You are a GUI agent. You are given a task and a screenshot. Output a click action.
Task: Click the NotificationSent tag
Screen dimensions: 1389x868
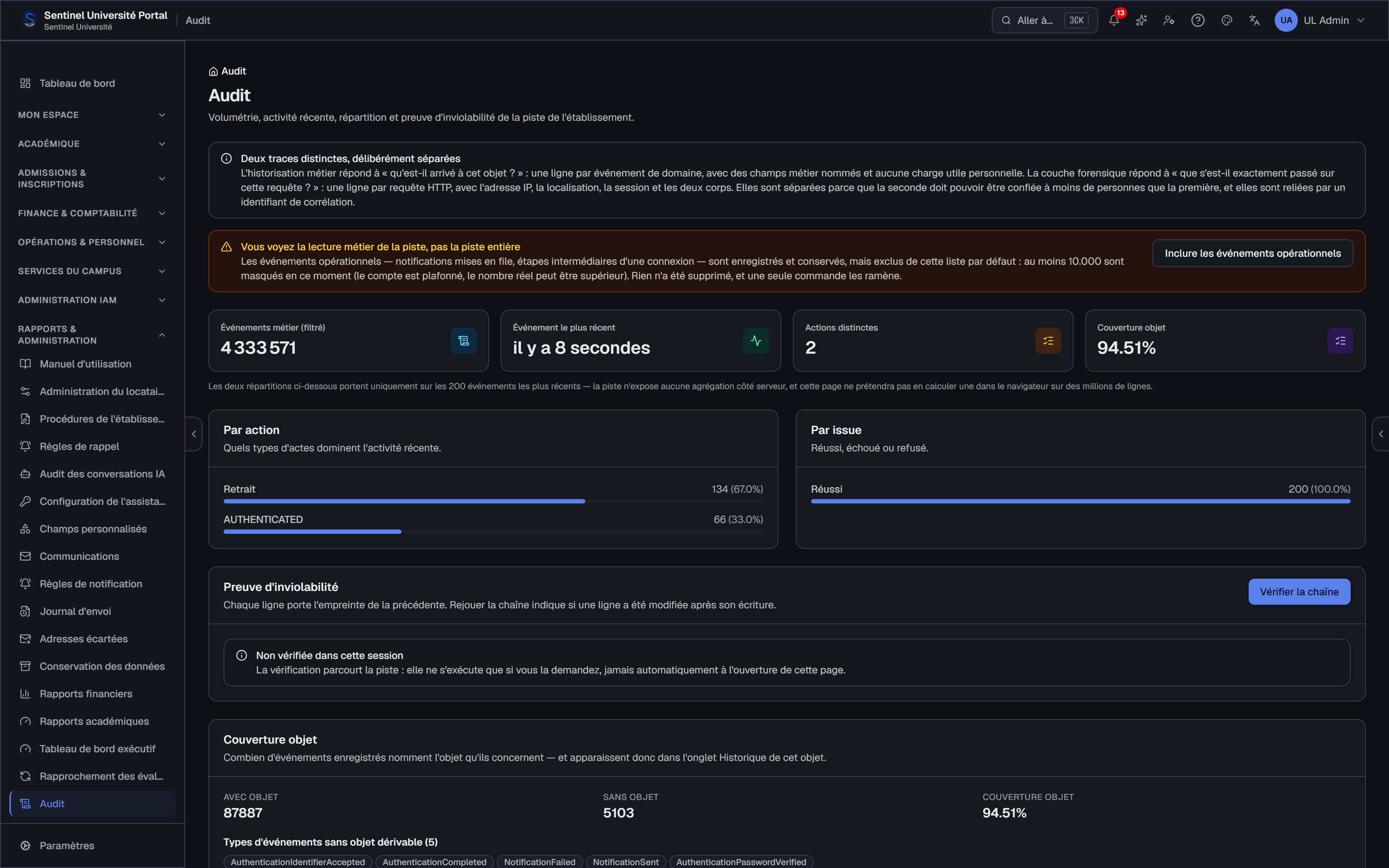[626, 862]
